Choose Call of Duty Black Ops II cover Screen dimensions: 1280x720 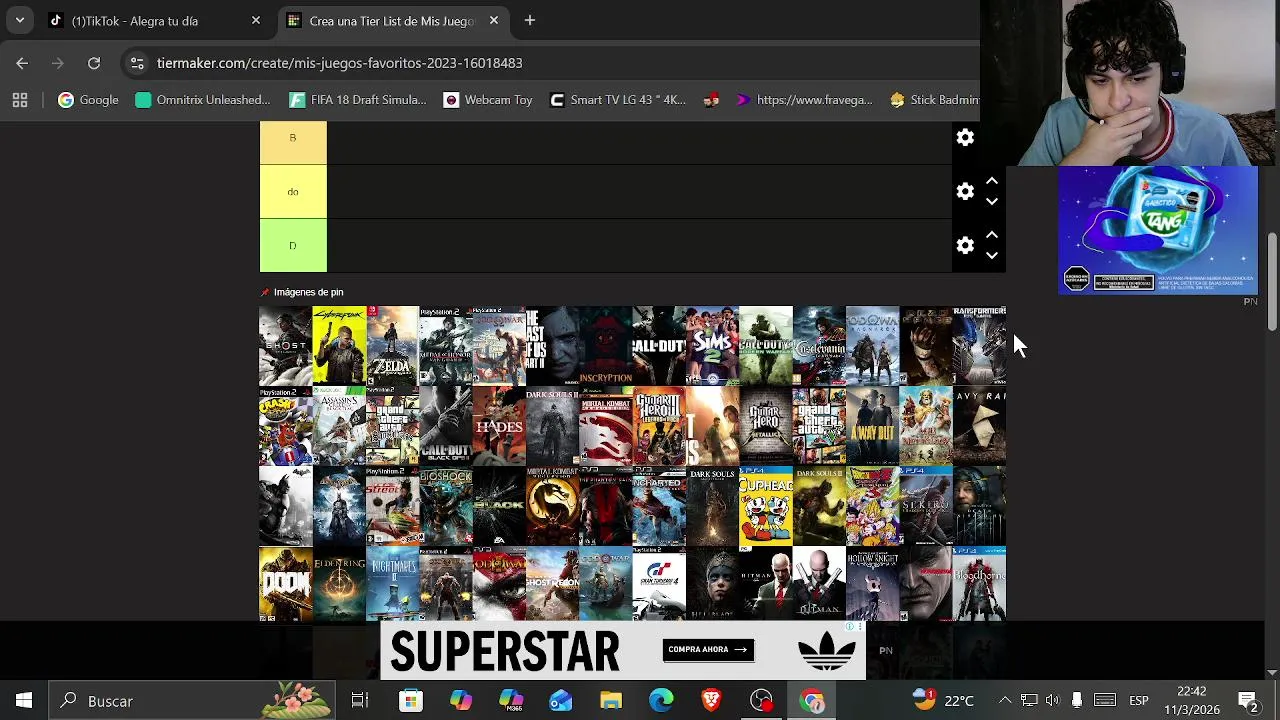[x=446, y=426]
